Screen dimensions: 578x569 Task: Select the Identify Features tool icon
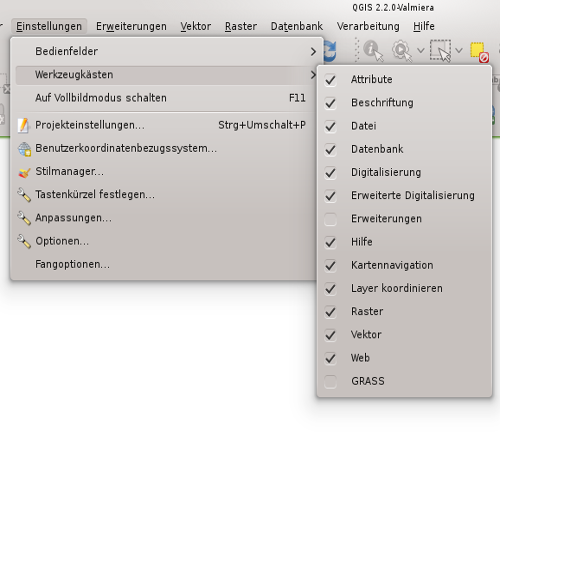coord(373,51)
